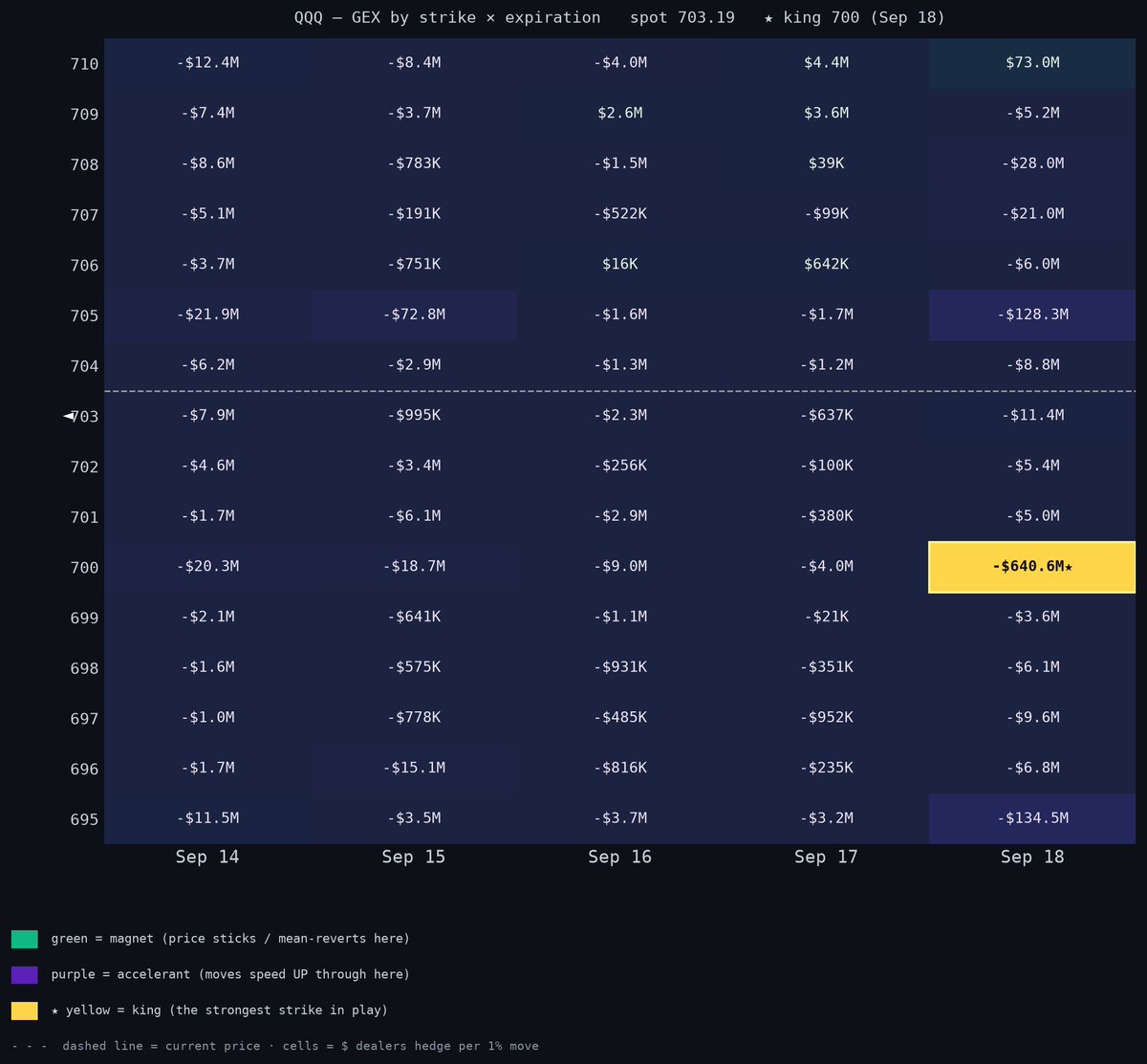The height and width of the screenshot is (1064, 1147).
Task: Click the yellow king legend swatch
Action: pos(25,1010)
